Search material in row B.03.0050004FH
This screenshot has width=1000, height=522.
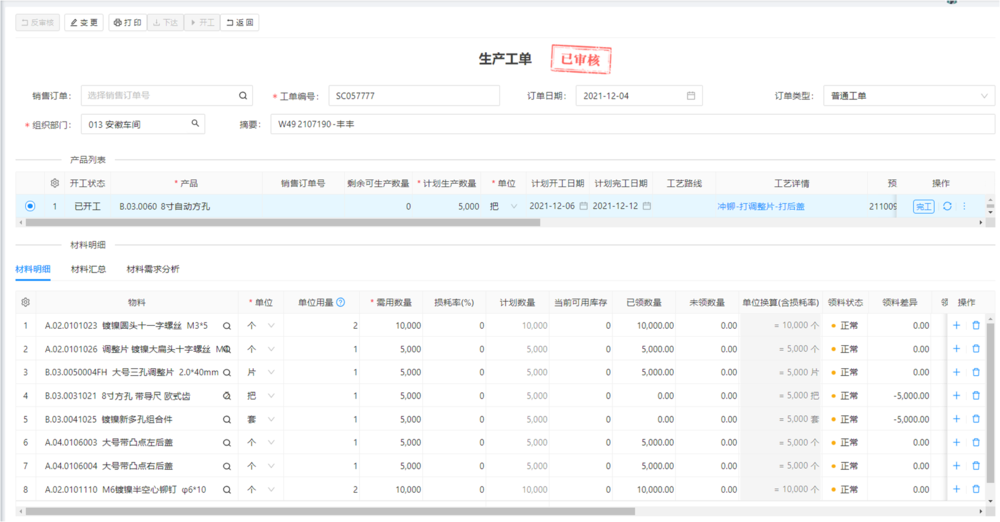coord(226,373)
